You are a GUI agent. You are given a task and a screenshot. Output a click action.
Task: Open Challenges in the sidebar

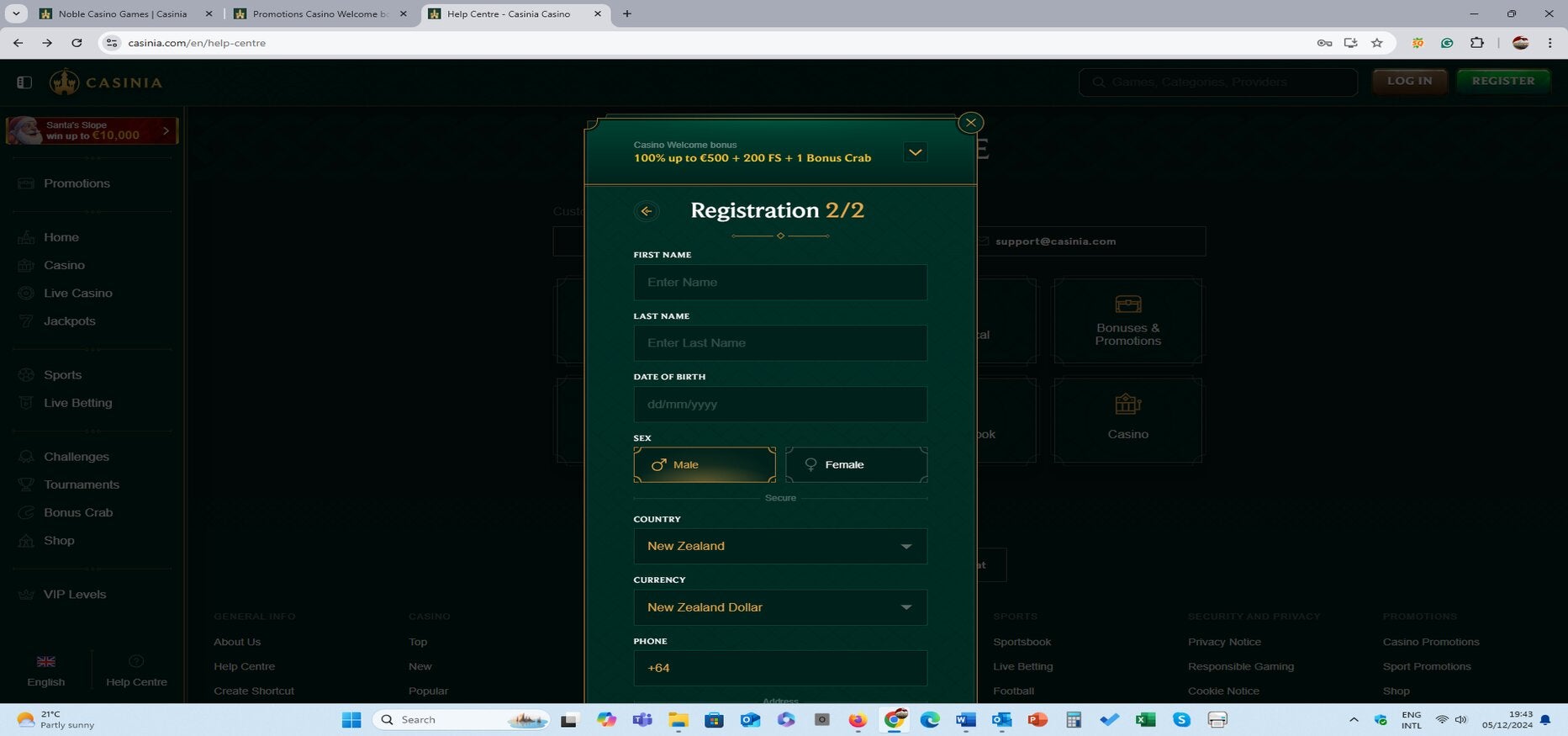coord(76,456)
